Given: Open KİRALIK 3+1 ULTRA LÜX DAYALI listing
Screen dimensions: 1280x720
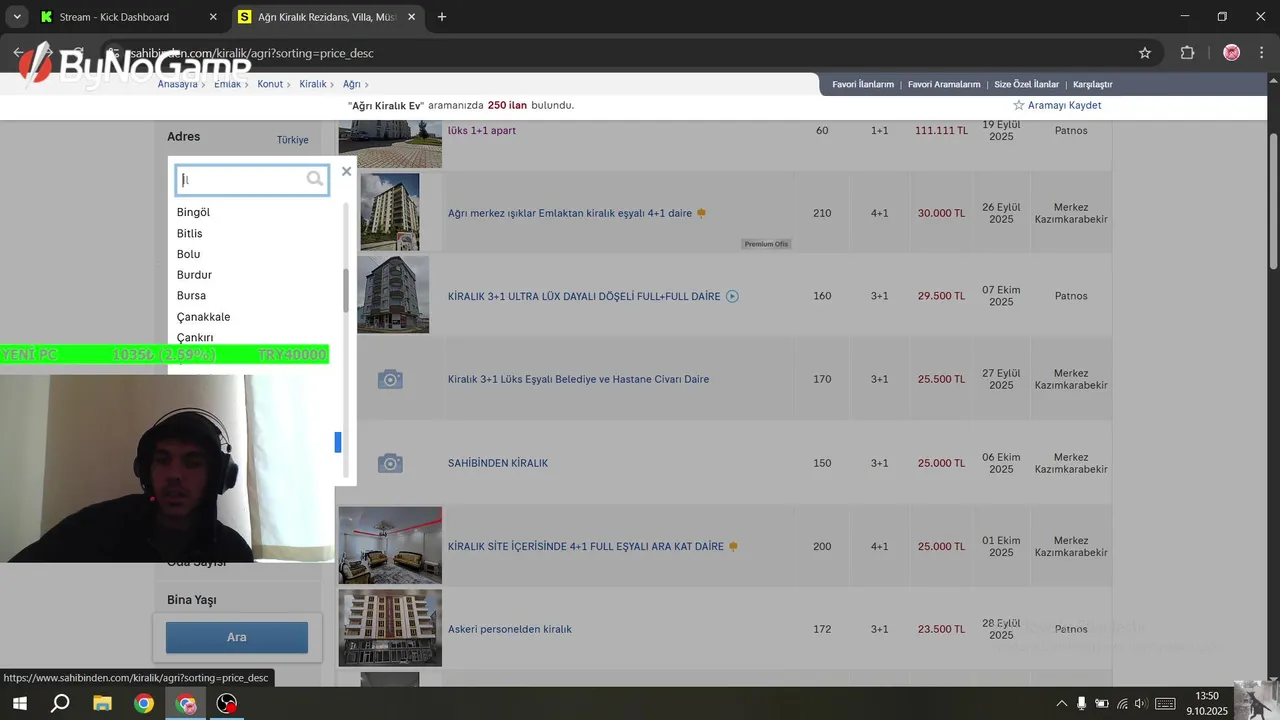Looking at the screenshot, I should [x=584, y=296].
